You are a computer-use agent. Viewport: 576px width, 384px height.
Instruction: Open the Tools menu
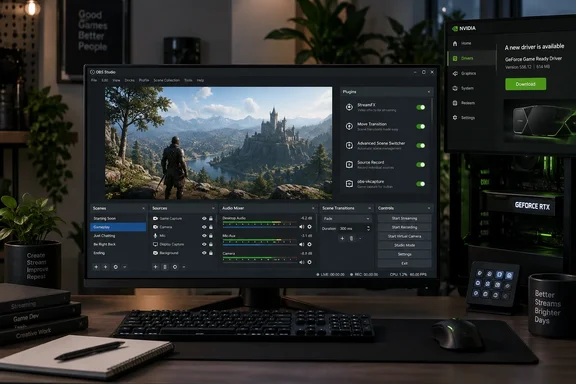coord(188,80)
